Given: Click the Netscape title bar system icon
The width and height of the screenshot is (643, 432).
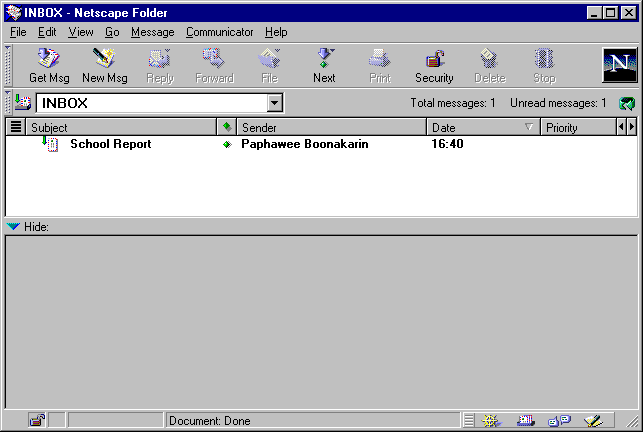Looking at the screenshot, I should point(13,13).
